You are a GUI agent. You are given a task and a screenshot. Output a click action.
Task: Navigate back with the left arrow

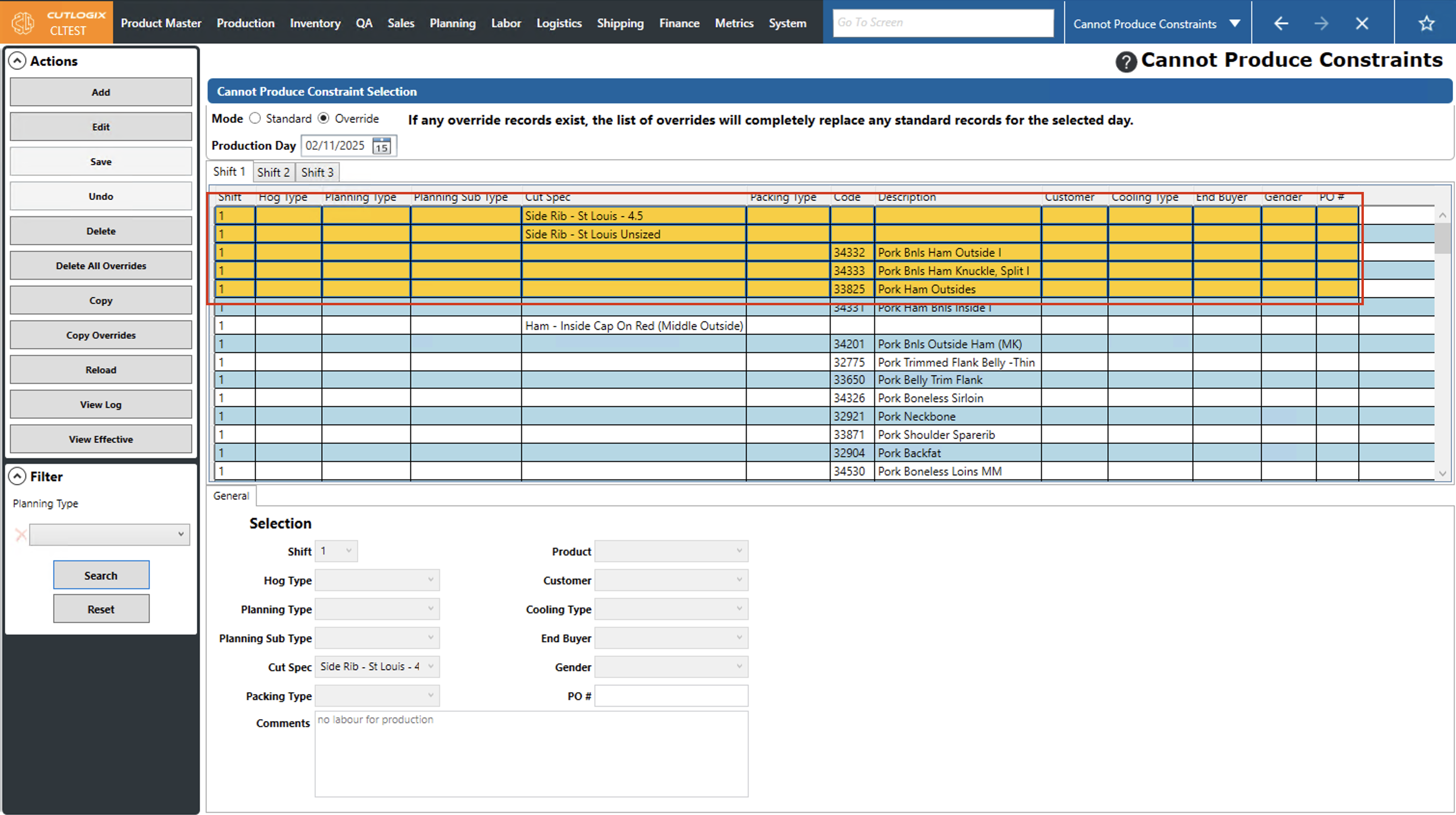coord(1281,23)
